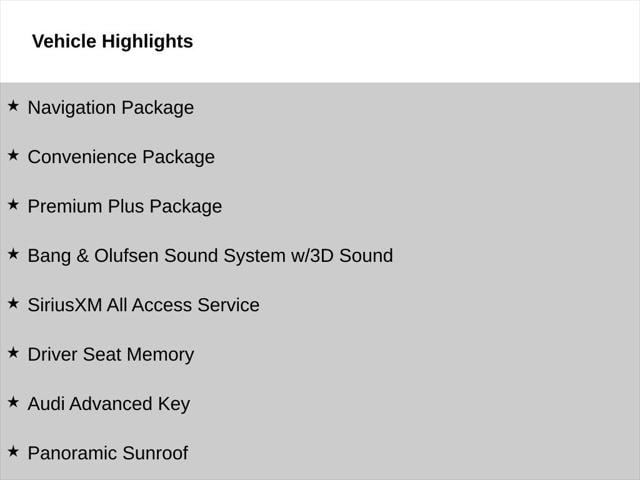Select the Premium Plus Package star bullet
This screenshot has width=640, height=480.
(13, 204)
